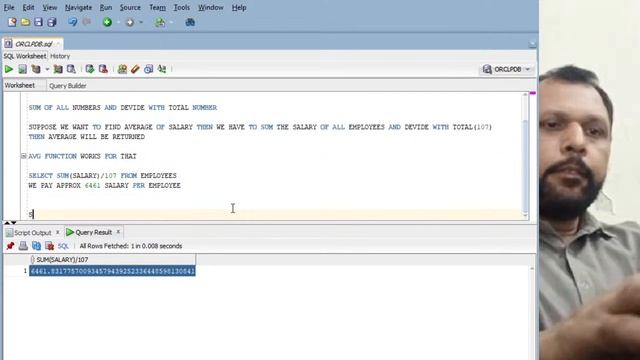The height and width of the screenshot is (360, 640).
Task: Click the Print icon in Query Result
Action: click(x=23, y=246)
